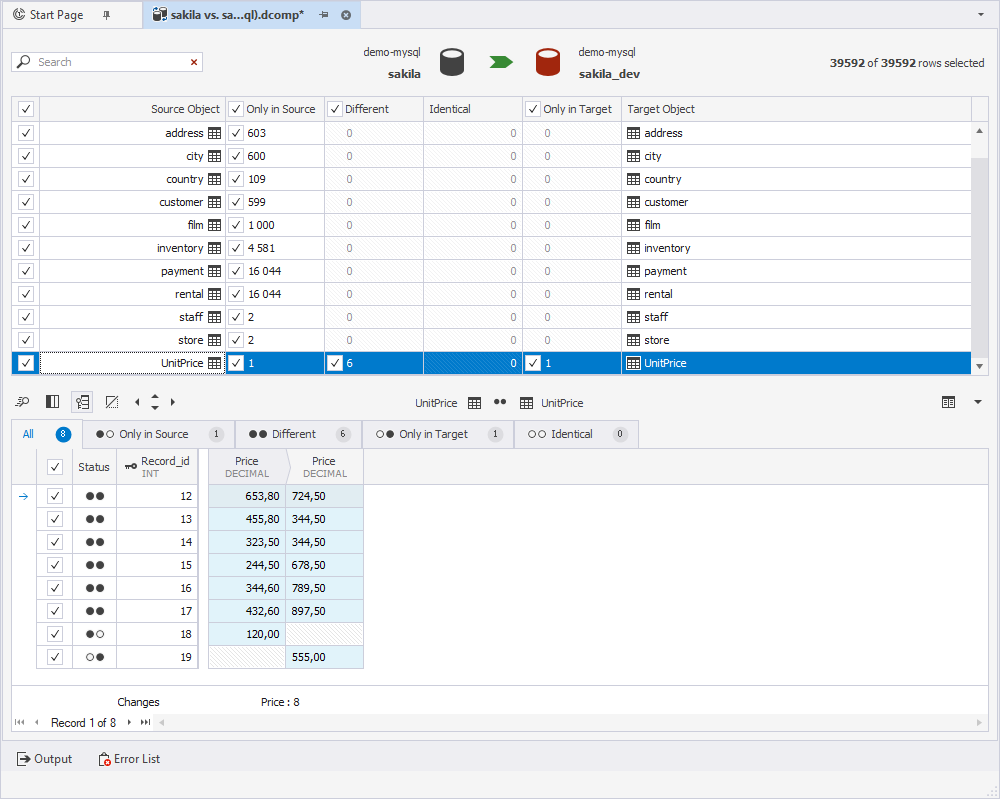Click the green synchronization direction arrow

tap(501, 62)
